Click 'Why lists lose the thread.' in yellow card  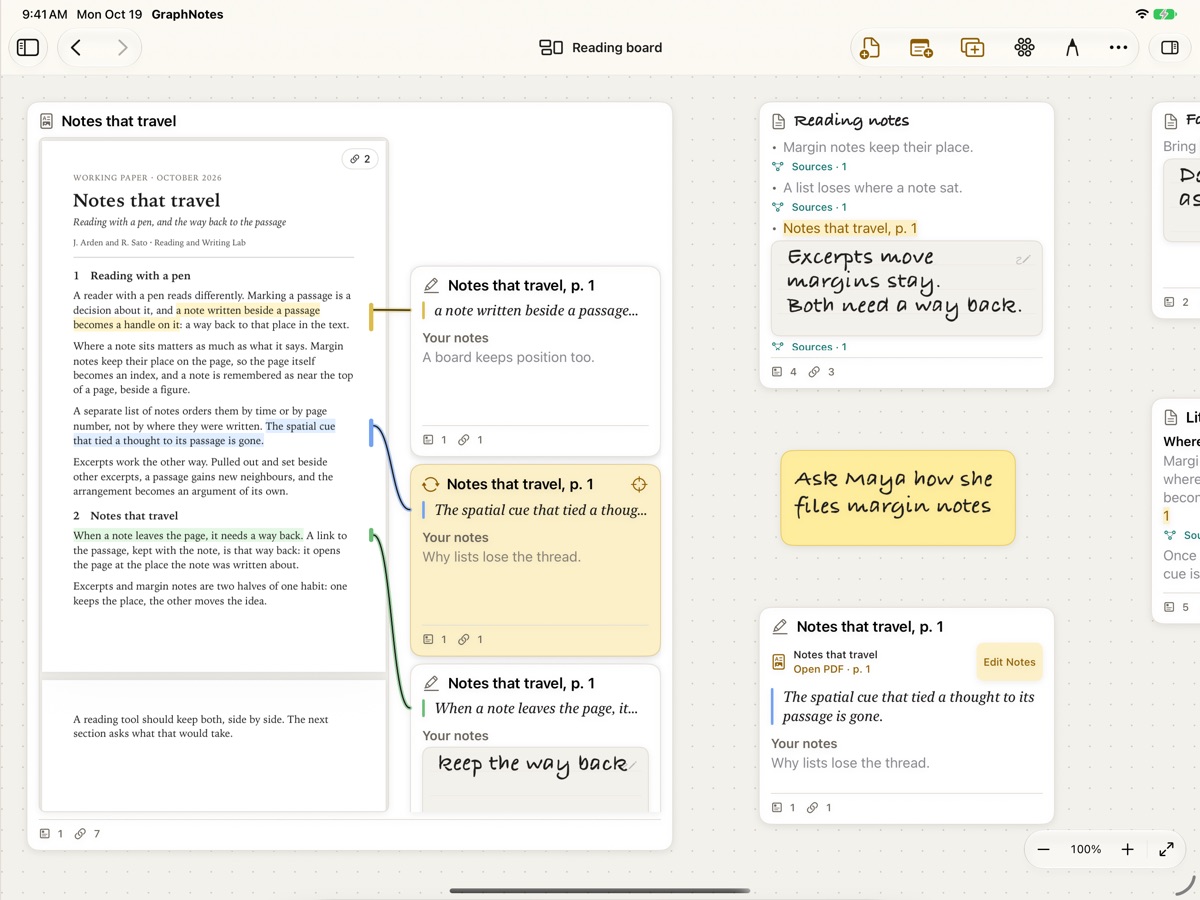(501, 557)
